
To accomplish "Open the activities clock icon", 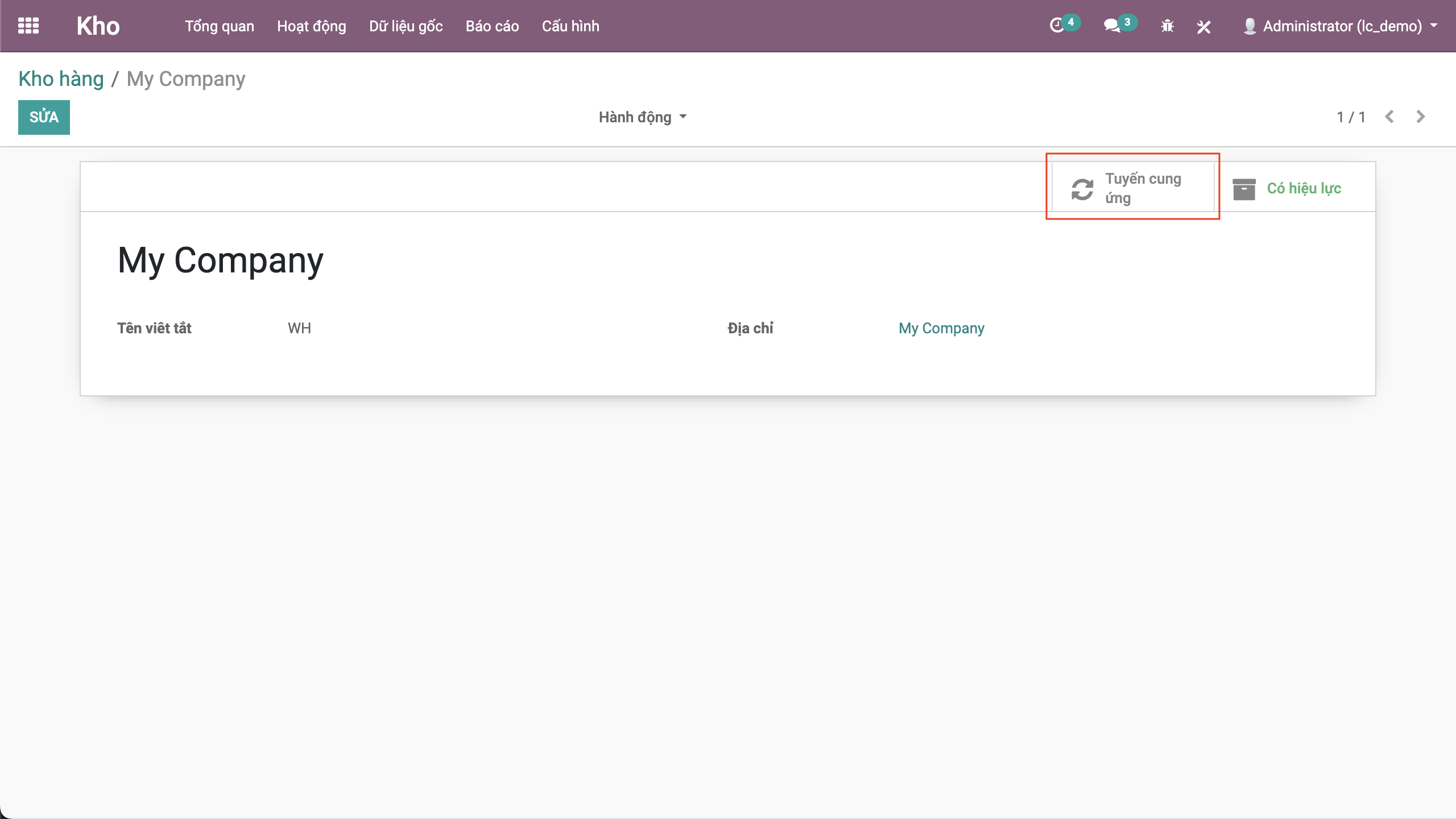I will 1057,26.
